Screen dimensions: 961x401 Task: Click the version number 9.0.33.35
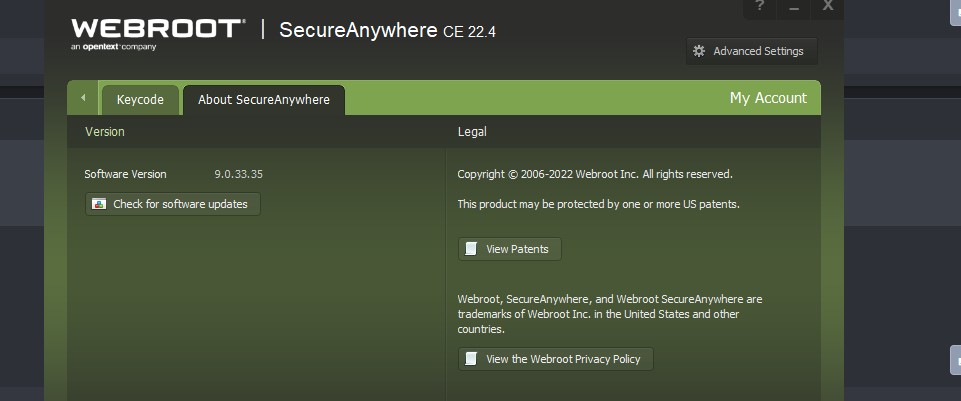coord(239,174)
